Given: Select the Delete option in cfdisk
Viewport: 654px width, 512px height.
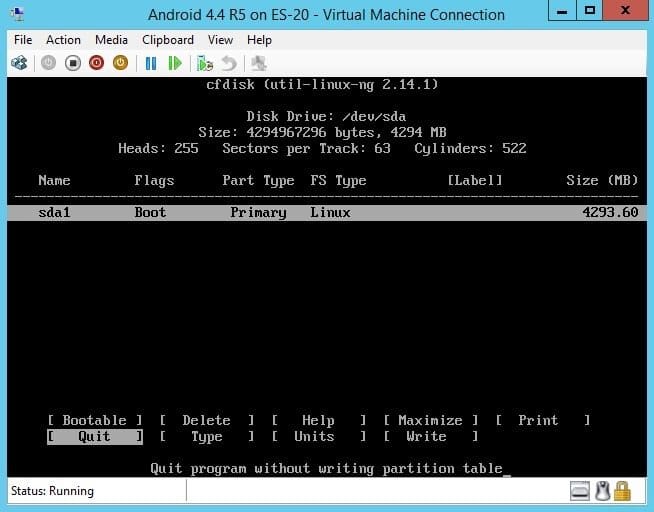Looking at the screenshot, I should [x=207, y=420].
